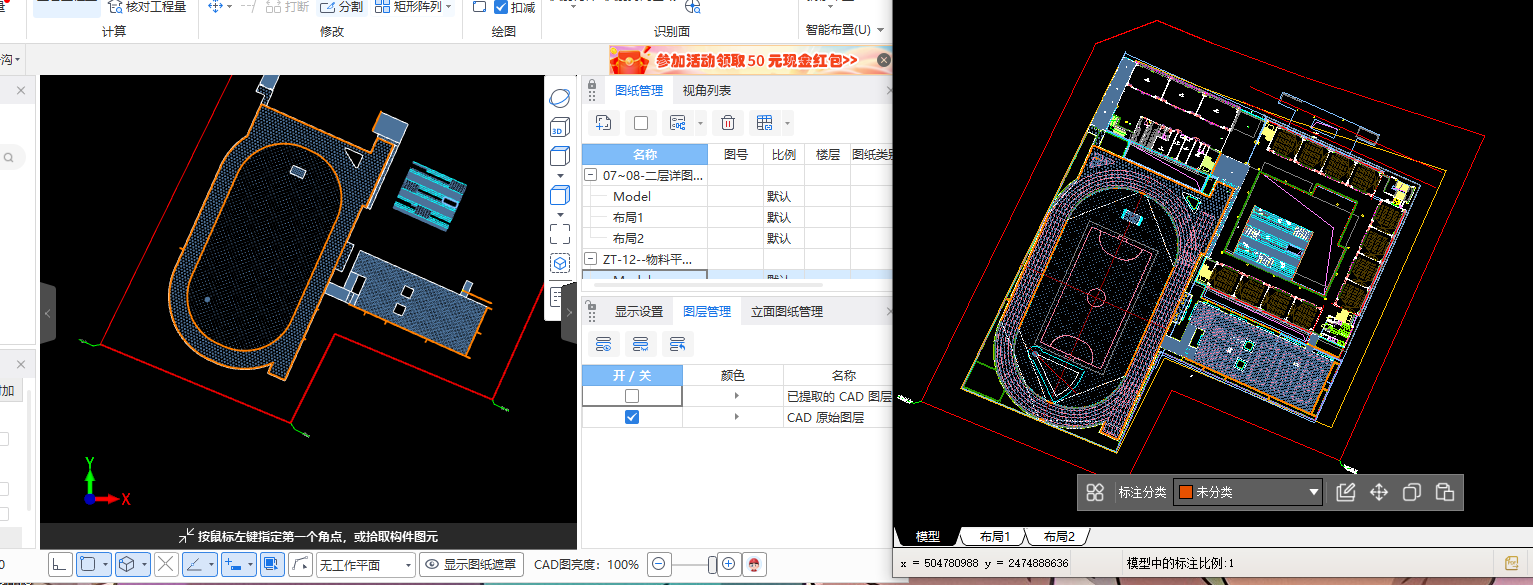This screenshot has width=1533, height=585.
Task: Switch to the 显示设置 tab
Action: click(639, 312)
